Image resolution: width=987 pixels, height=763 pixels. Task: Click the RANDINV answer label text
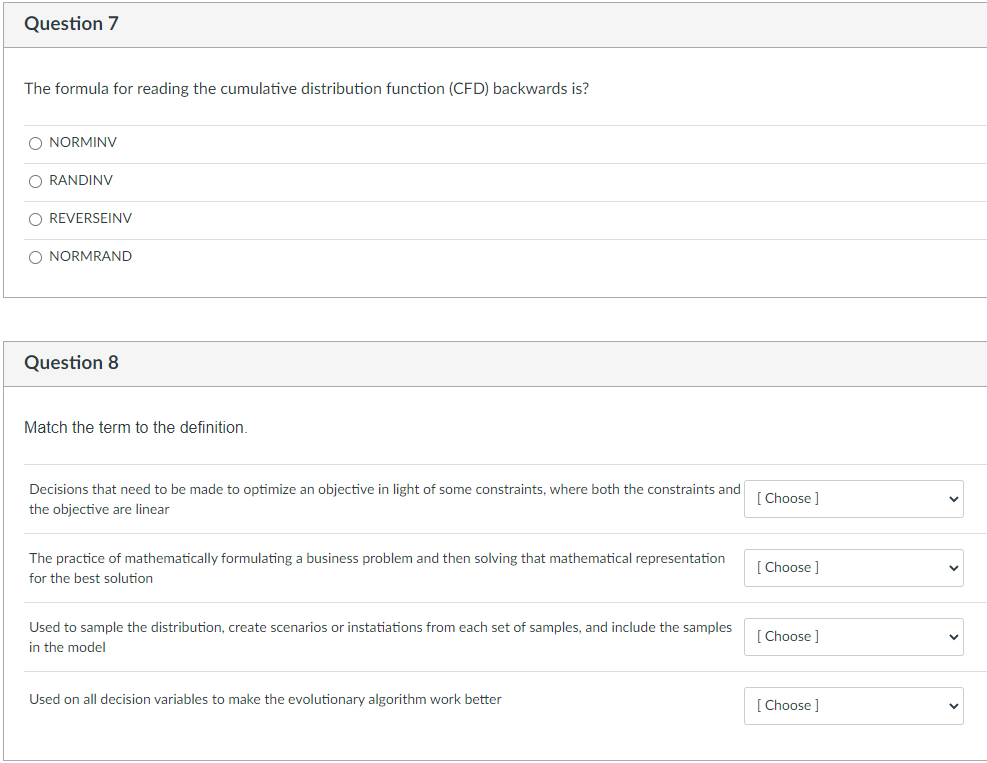(81, 181)
